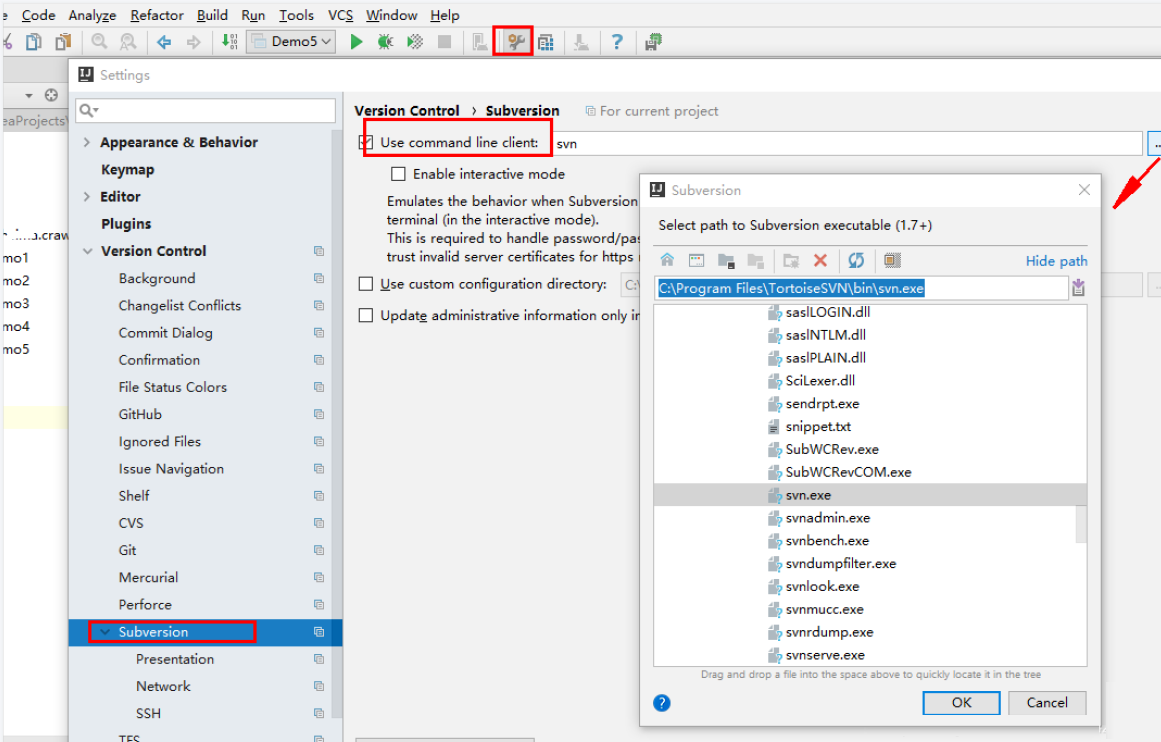1161x742 pixels.
Task: Open Commit Dialog settings page
Action: point(166,332)
